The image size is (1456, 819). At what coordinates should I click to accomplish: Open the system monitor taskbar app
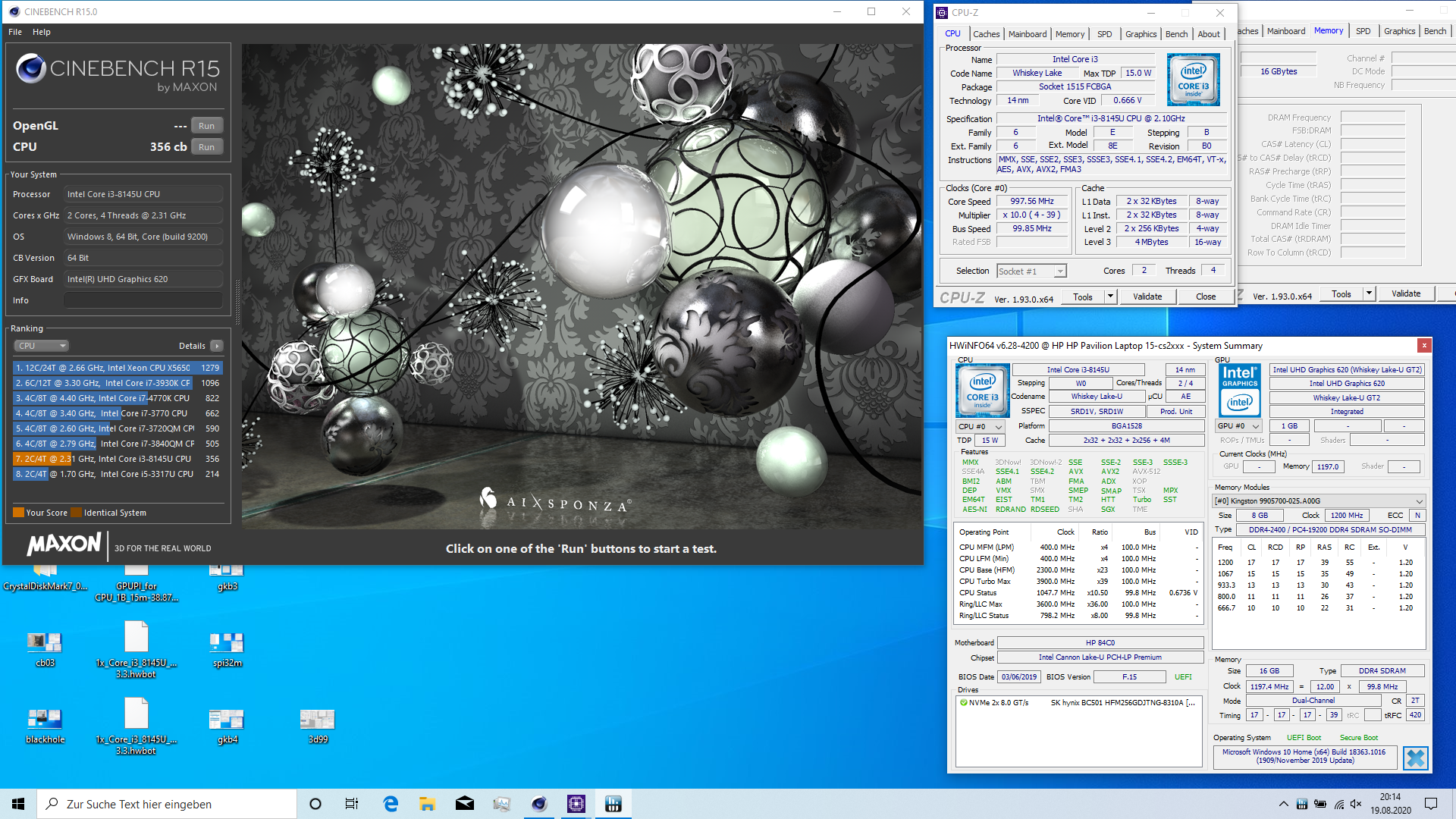[501, 804]
